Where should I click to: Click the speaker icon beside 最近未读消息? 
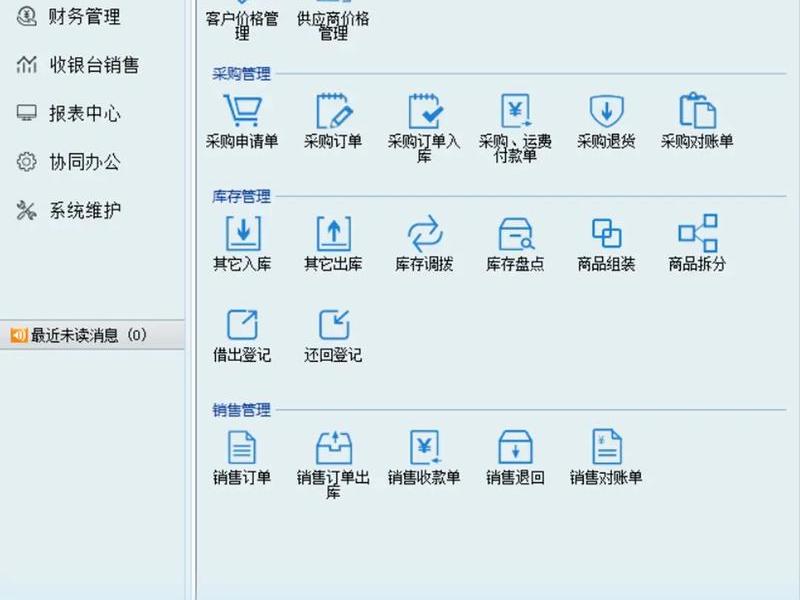pos(19,335)
